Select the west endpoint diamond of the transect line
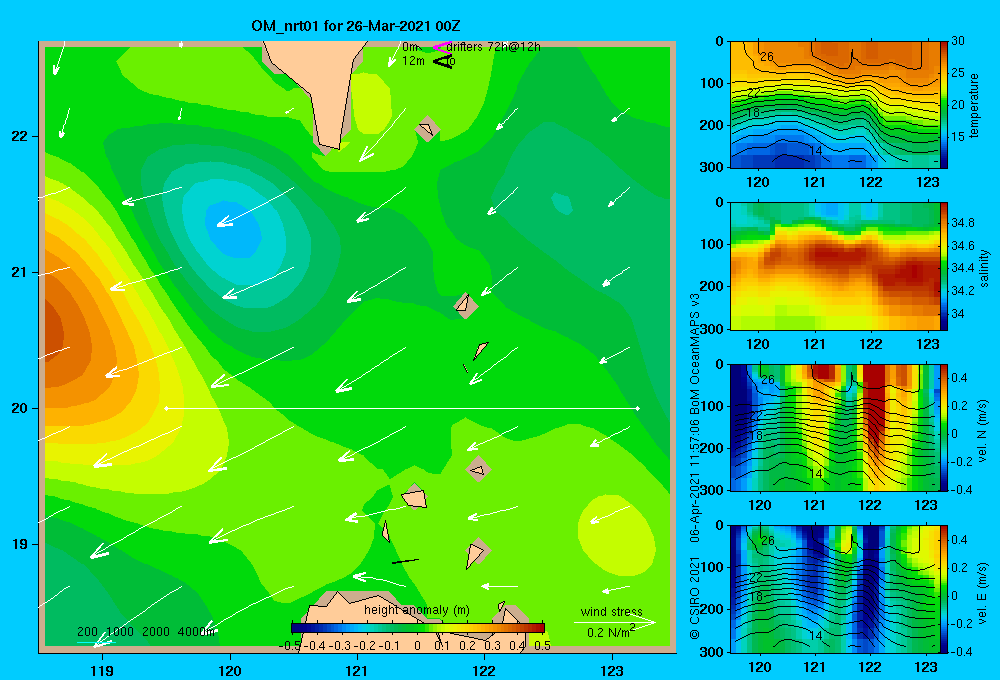 point(166,408)
